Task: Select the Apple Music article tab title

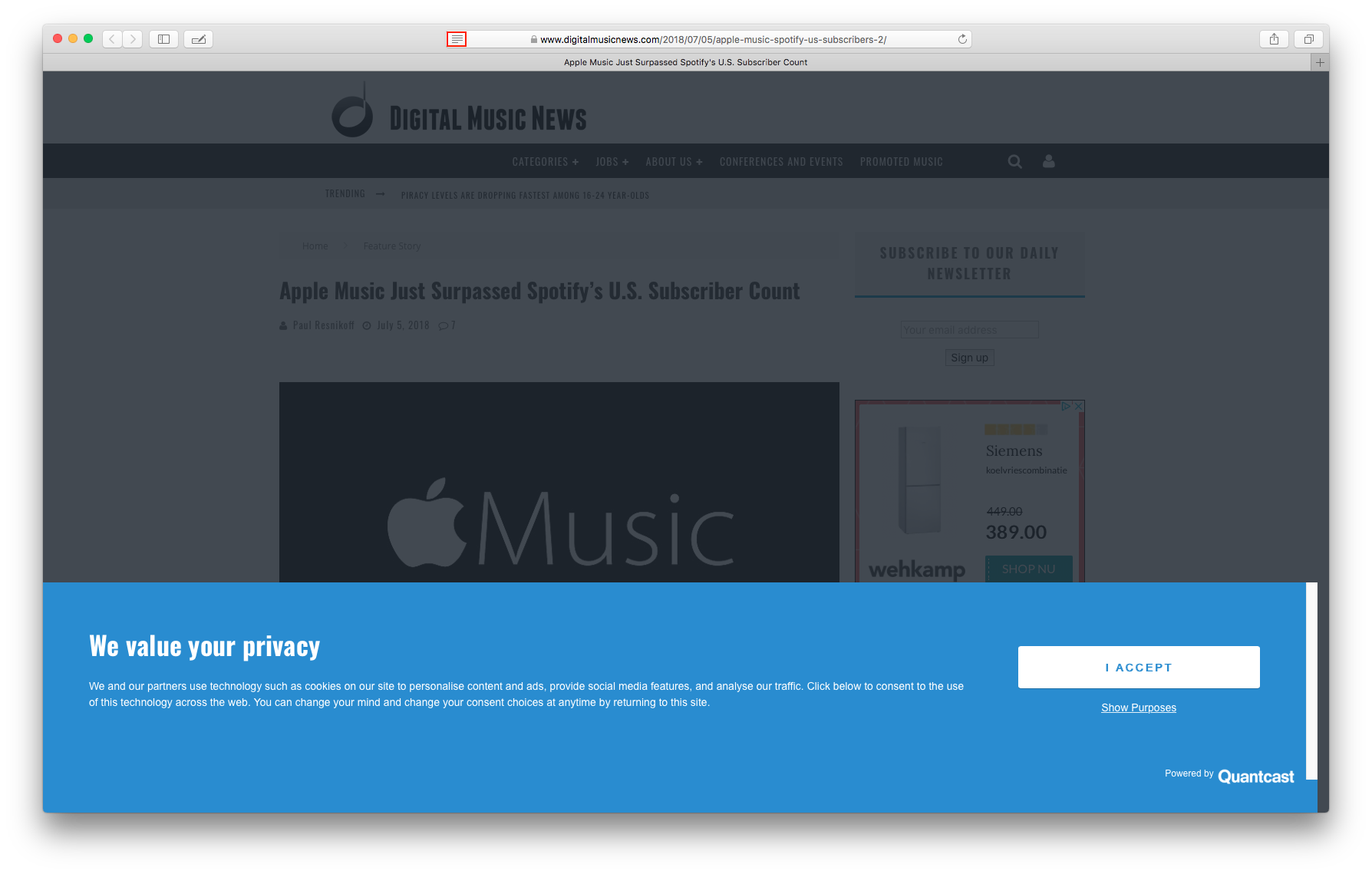Action: (x=685, y=62)
